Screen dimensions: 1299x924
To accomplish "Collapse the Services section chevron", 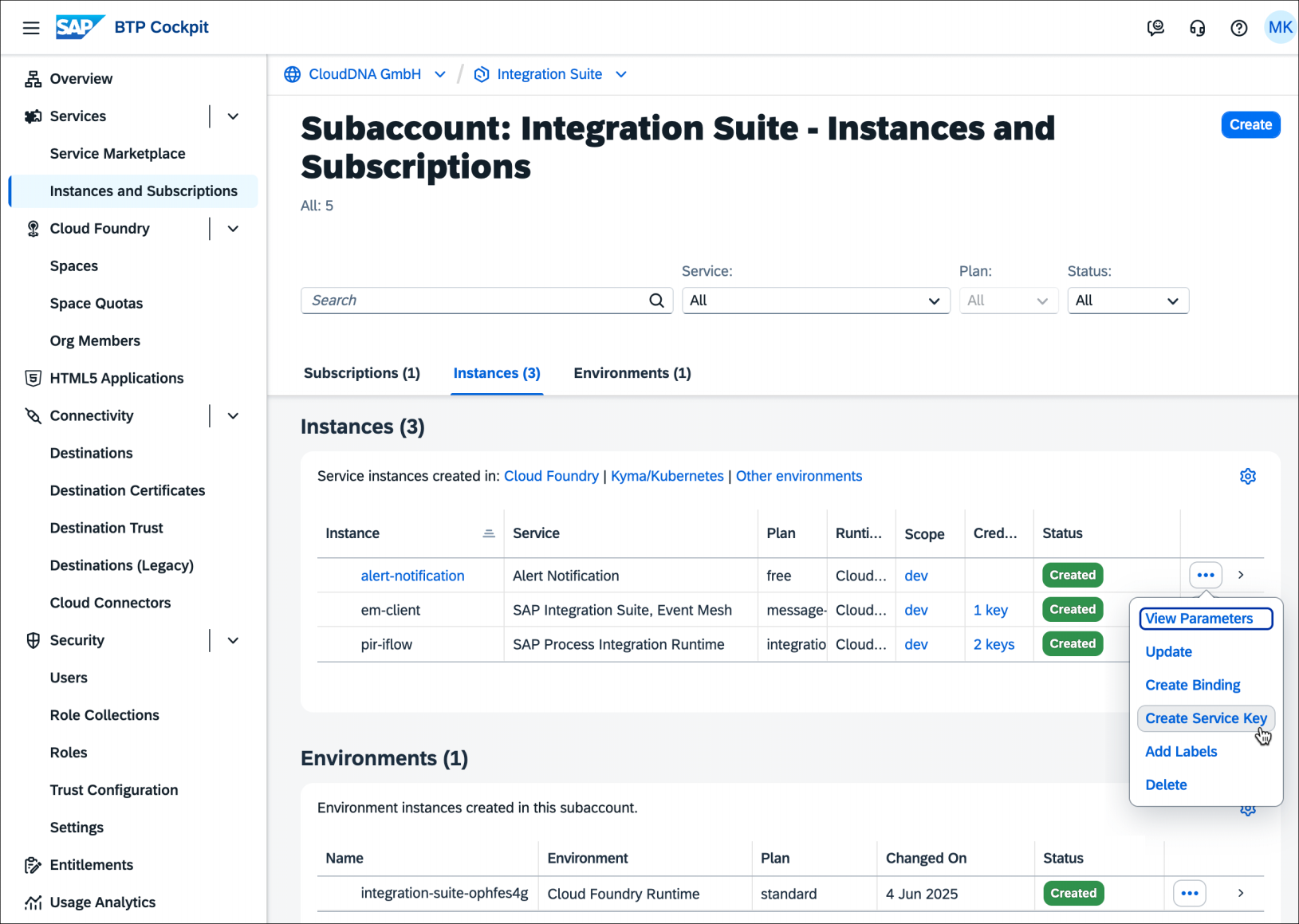I will (x=233, y=116).
